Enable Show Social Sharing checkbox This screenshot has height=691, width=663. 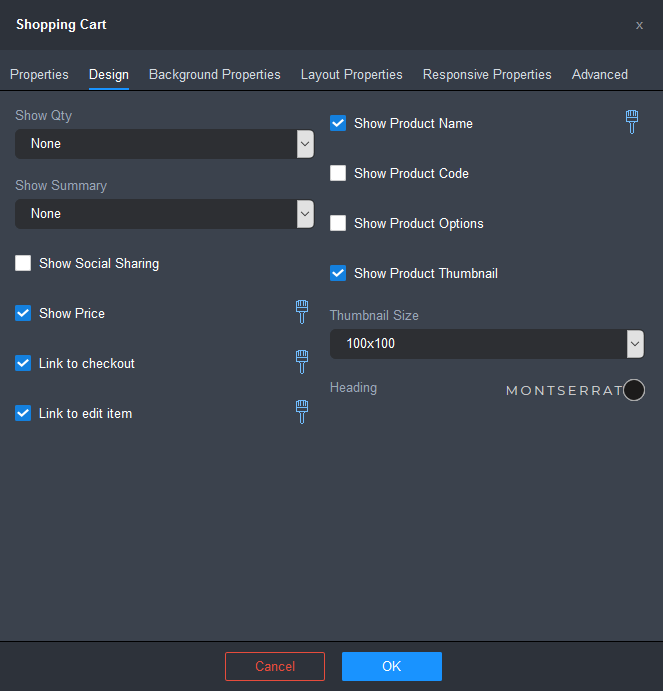[x=23, y=263]
